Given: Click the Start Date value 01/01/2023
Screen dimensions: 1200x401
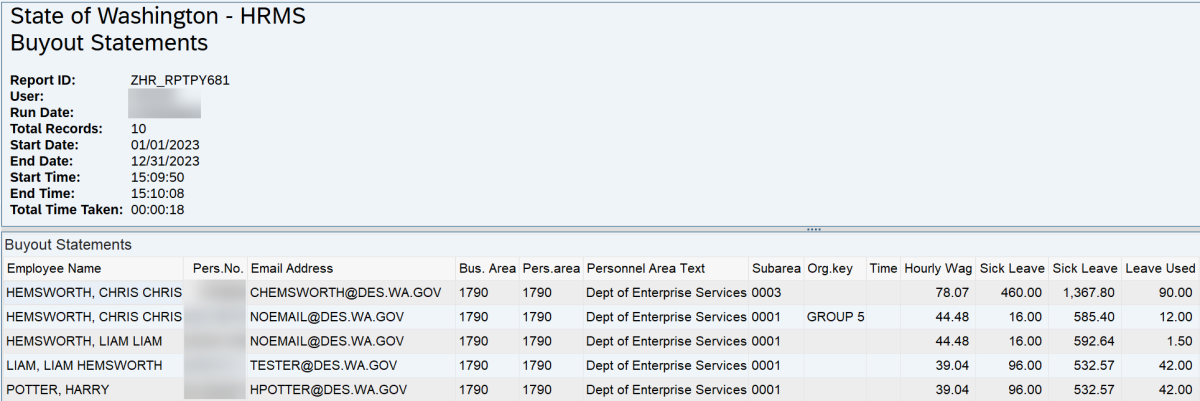Looking at the screenshot, I should [165, 145].
